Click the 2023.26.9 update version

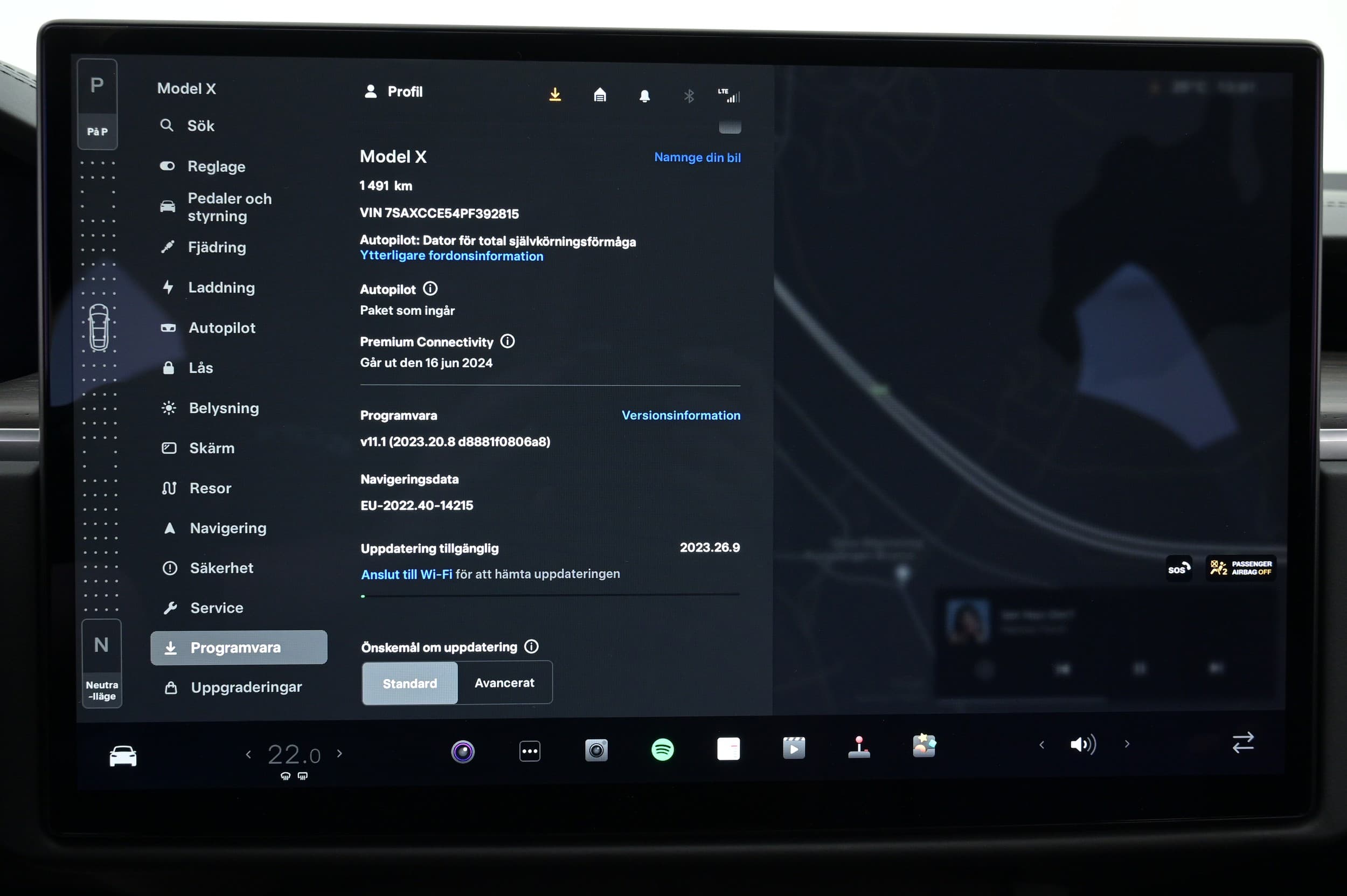[710, 547]
